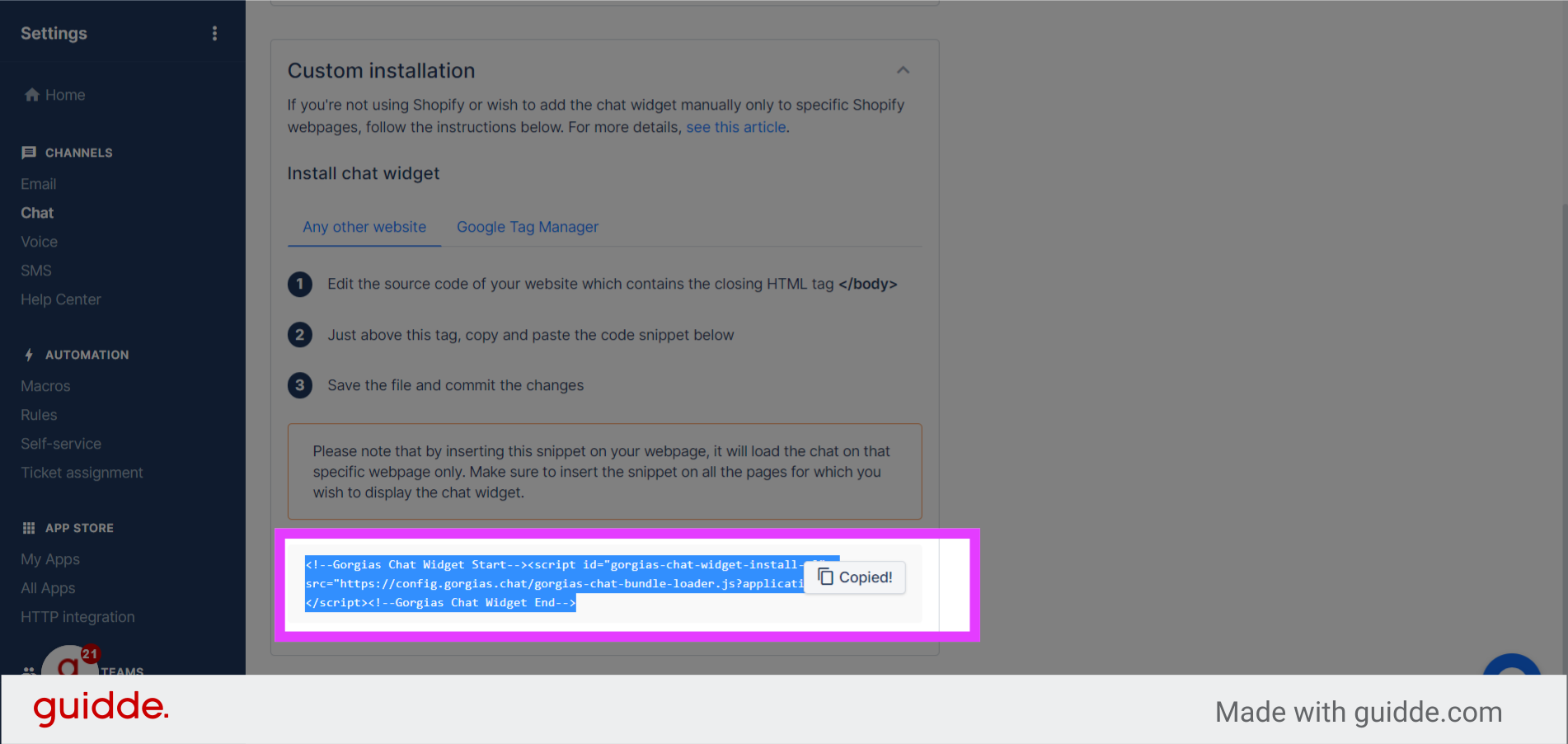Open Self-service settings
Screen dimensions: 1568x744
tap(61, 444)
